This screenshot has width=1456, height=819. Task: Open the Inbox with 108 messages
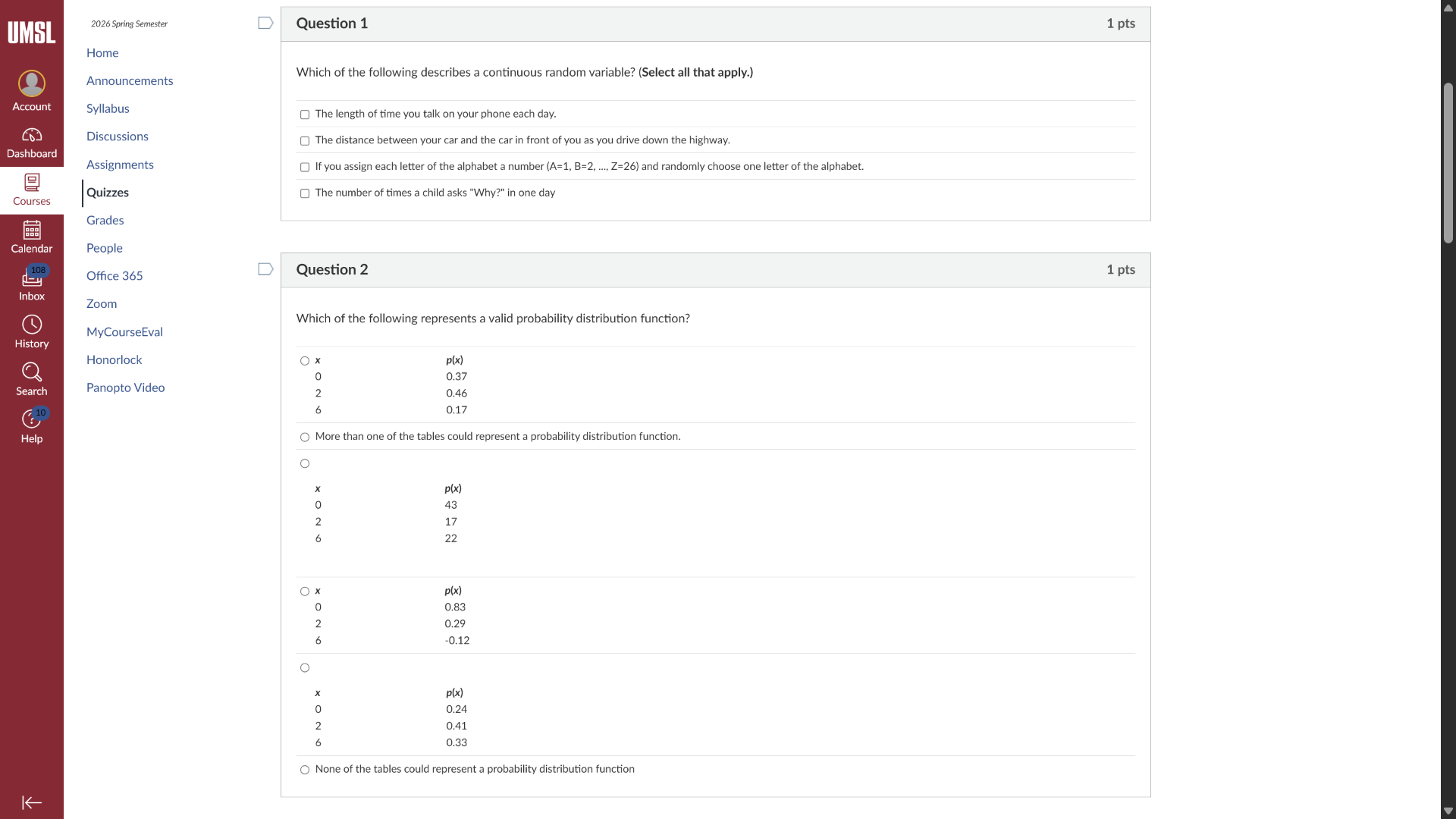point(32,278)
